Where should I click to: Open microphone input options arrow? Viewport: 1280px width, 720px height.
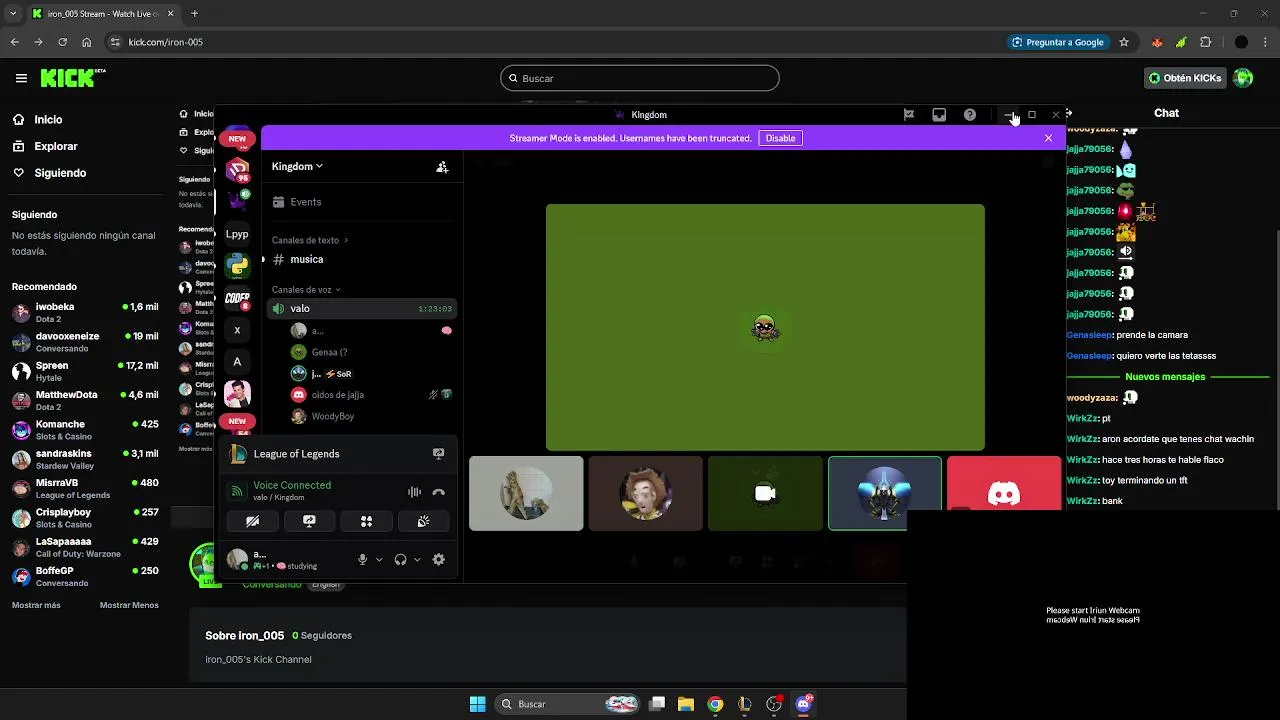click(379, 560)
